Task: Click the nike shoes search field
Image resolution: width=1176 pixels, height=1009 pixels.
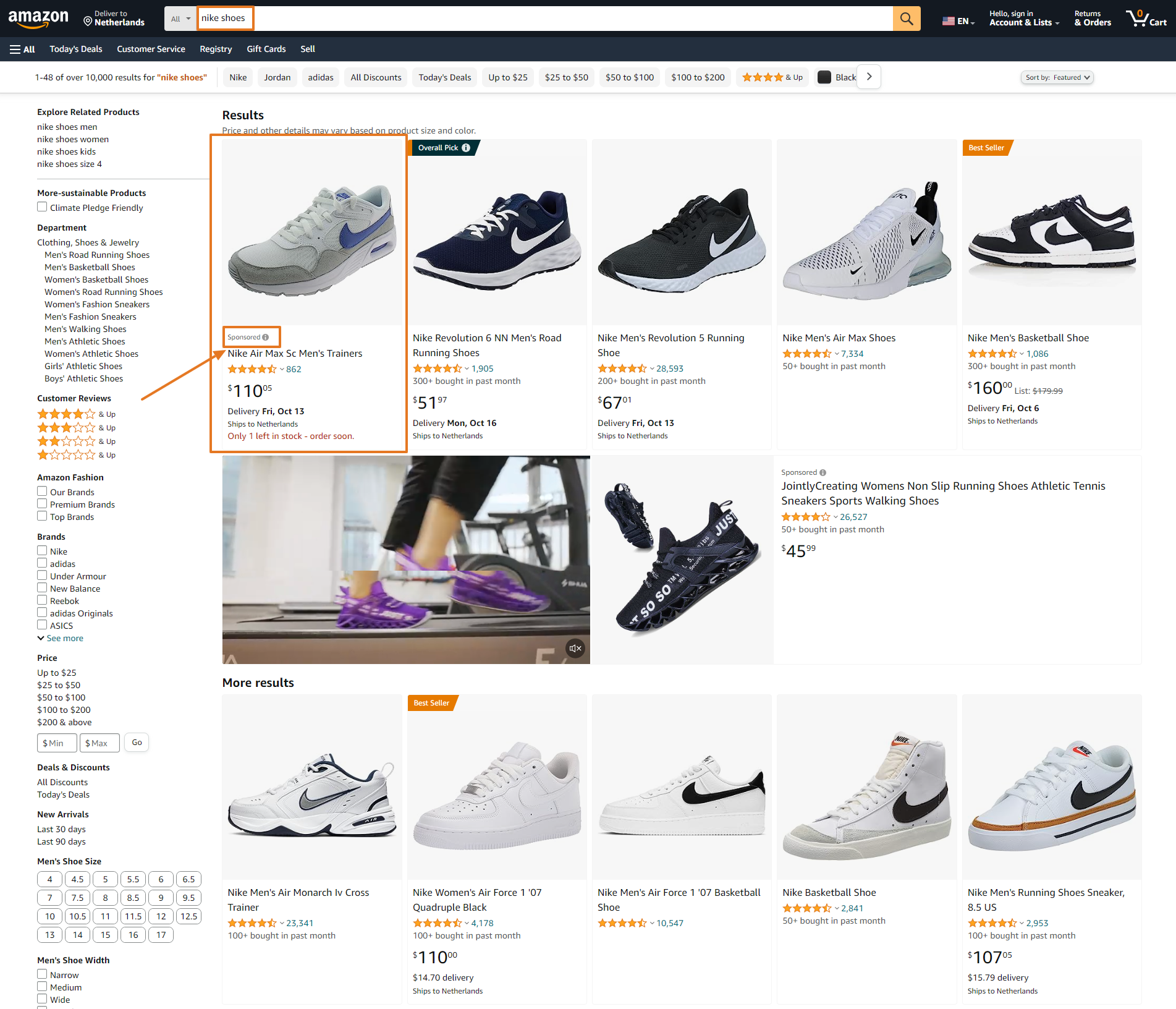Action: click(x=544, y=19)
